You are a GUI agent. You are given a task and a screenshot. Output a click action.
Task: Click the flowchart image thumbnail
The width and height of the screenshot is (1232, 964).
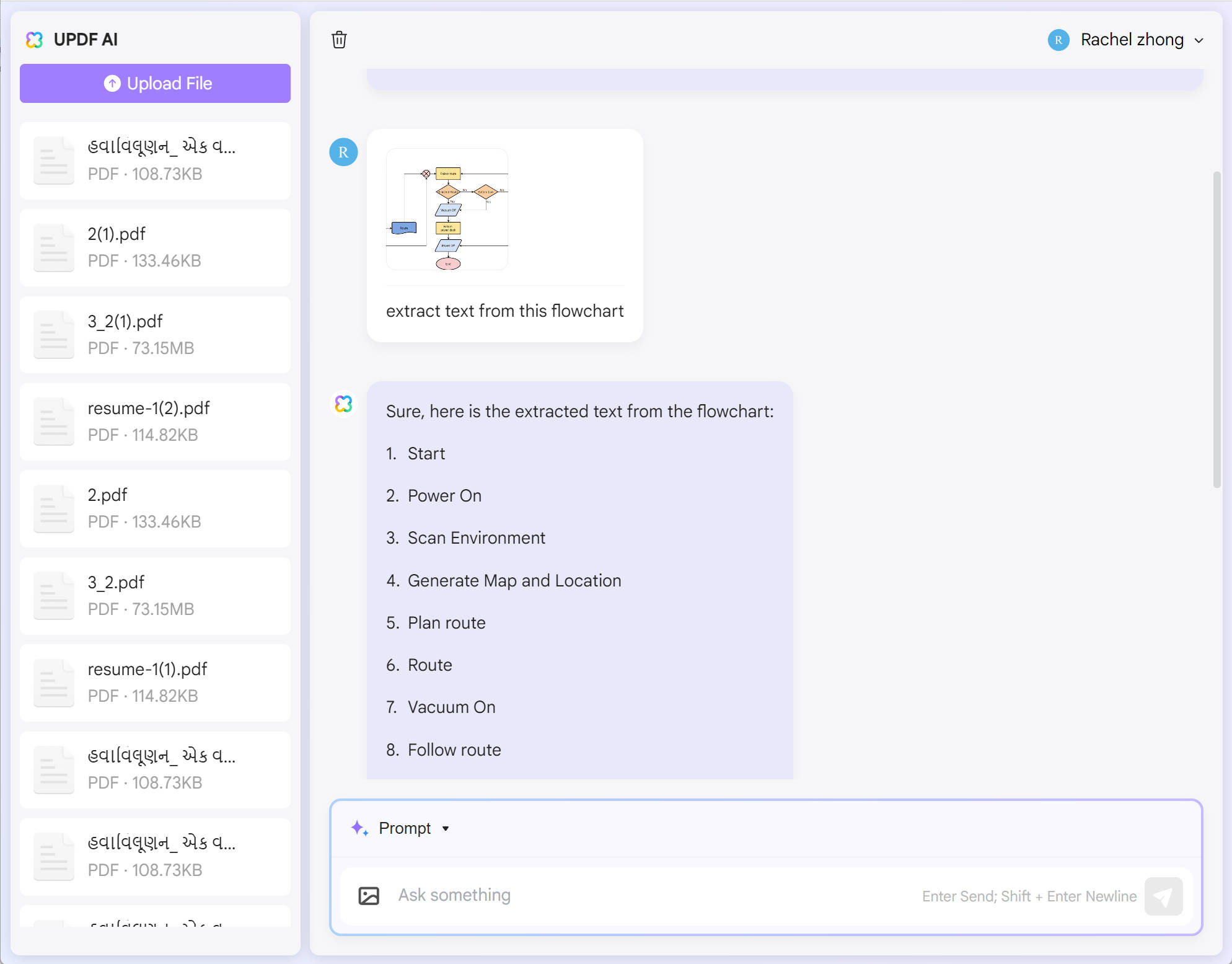click(447, 209)
